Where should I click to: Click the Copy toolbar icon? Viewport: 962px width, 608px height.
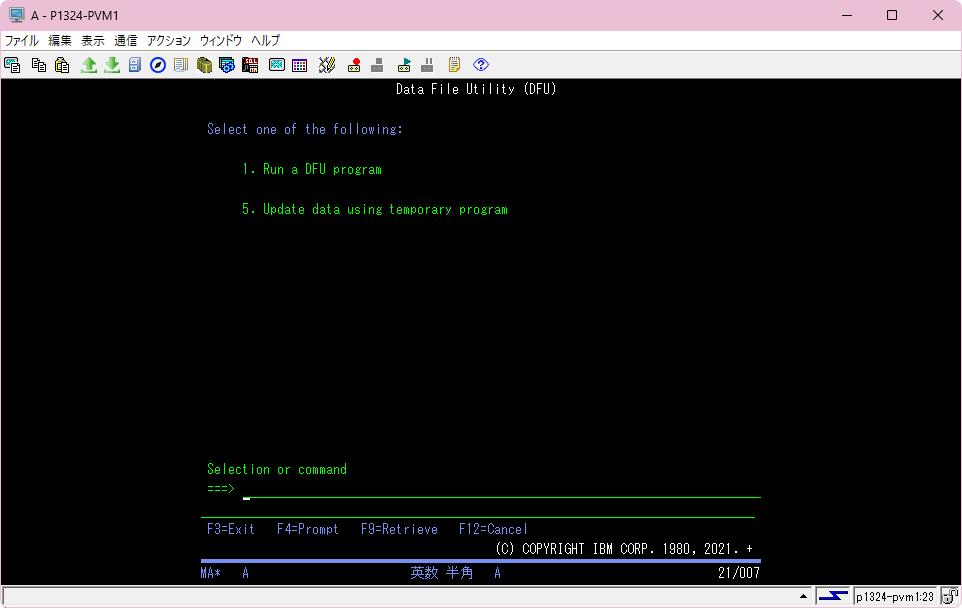tap(39, 64)
